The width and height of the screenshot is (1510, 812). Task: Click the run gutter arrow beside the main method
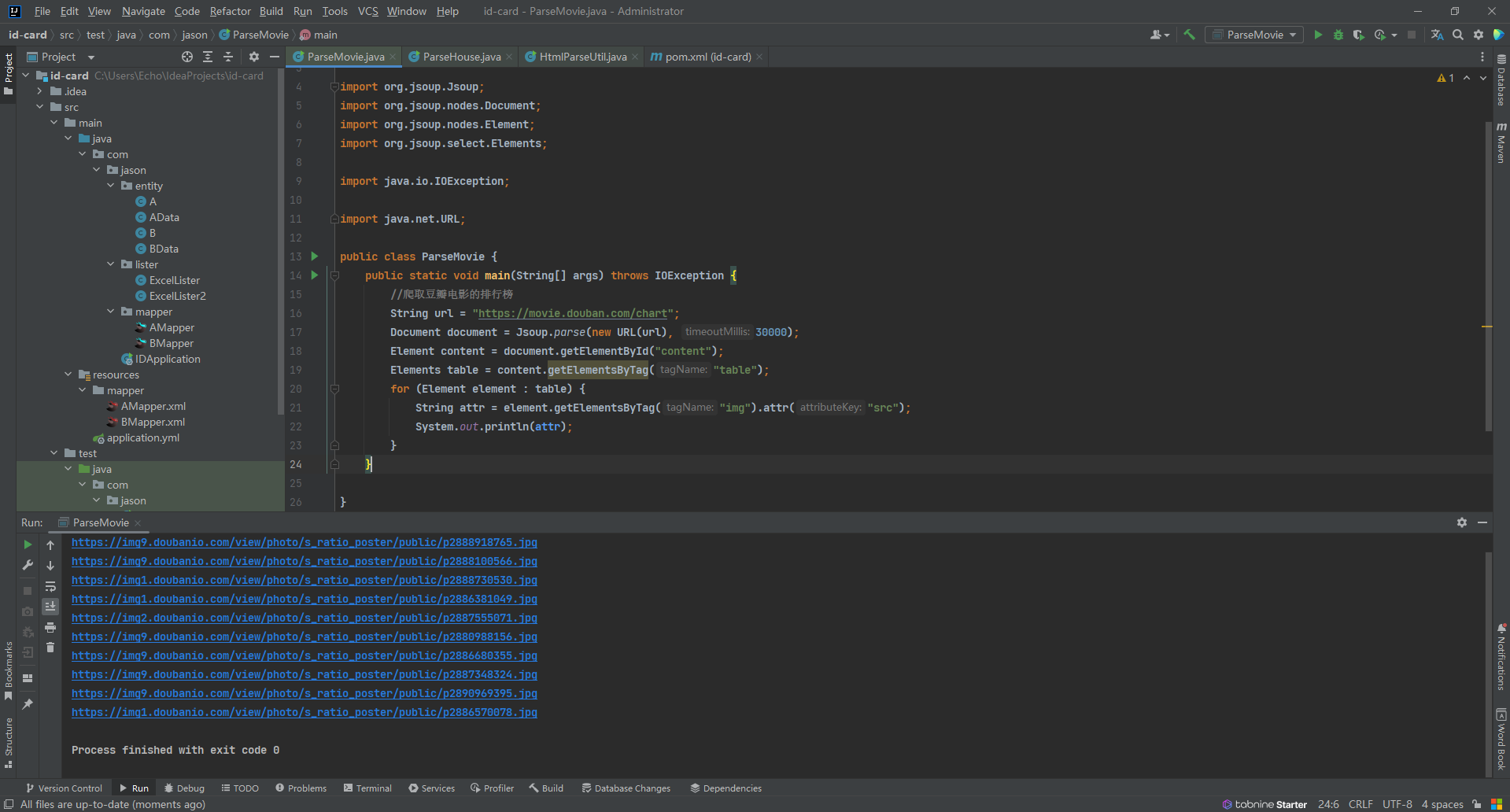pyautogui.click(x=315, y=275)
